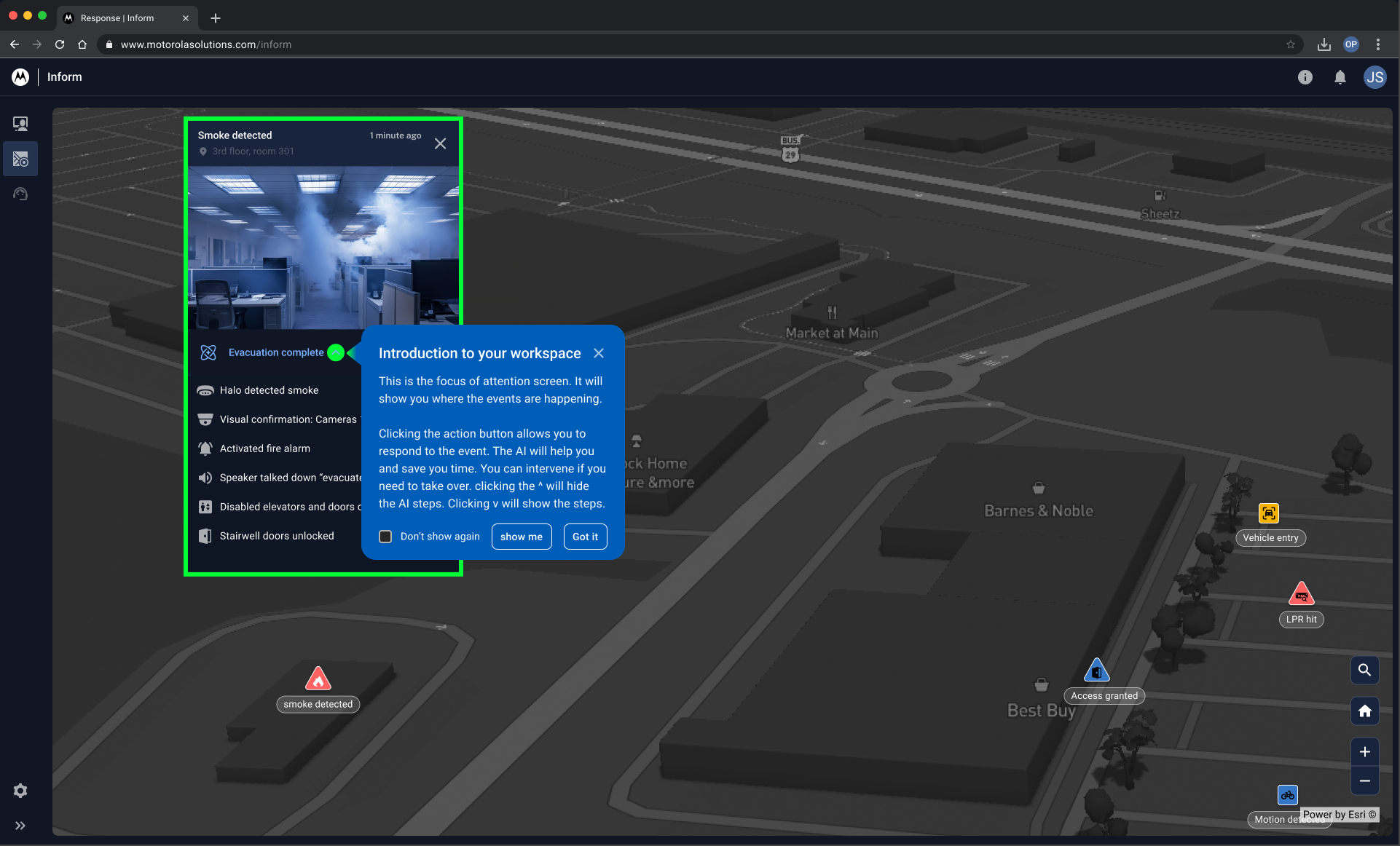Viewport: 1400px width, 846px height.
Task: Close the Introduction to your workspace popup
Action: click(599, 353)
